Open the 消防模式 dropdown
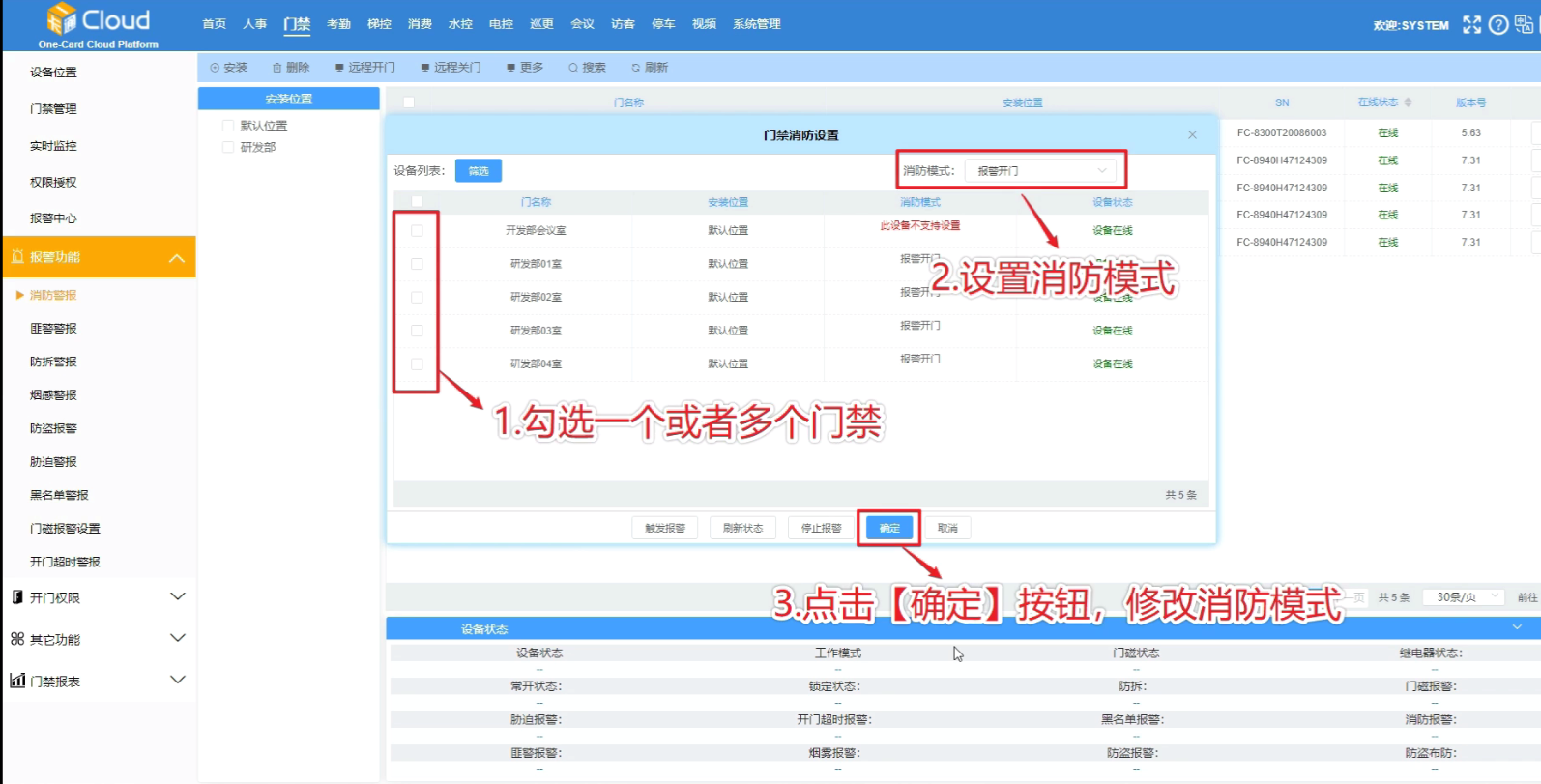 [x=1040, y=171]
